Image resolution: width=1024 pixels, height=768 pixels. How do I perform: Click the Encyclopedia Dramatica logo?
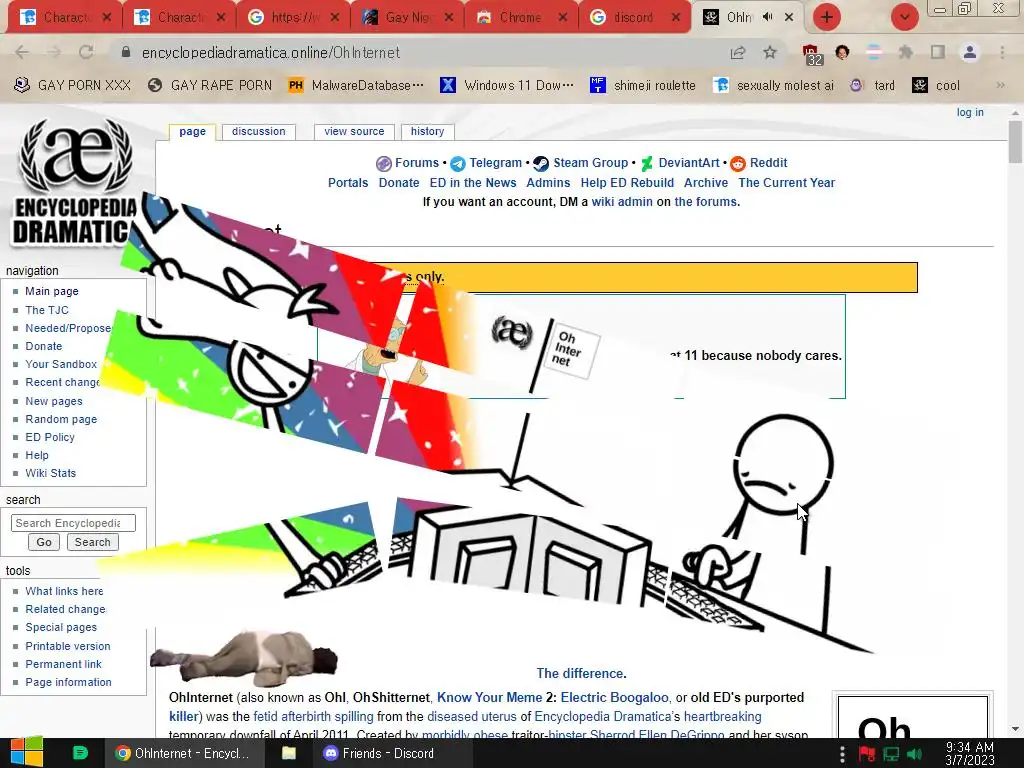tap(75, 181)
